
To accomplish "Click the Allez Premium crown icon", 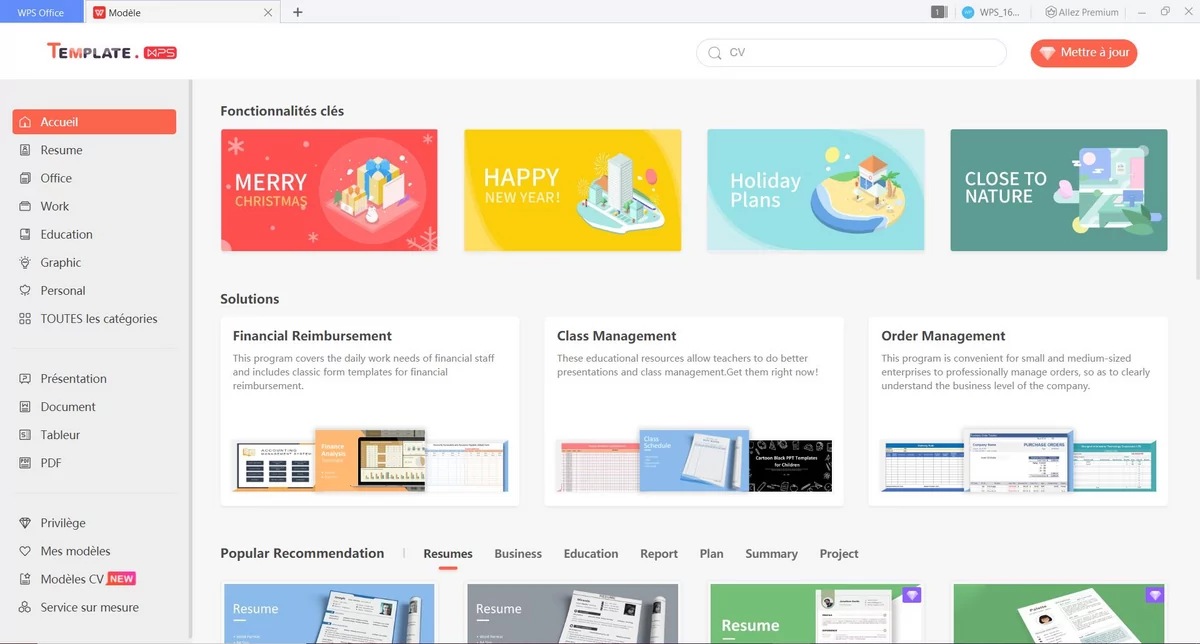I will point(1051,12).
